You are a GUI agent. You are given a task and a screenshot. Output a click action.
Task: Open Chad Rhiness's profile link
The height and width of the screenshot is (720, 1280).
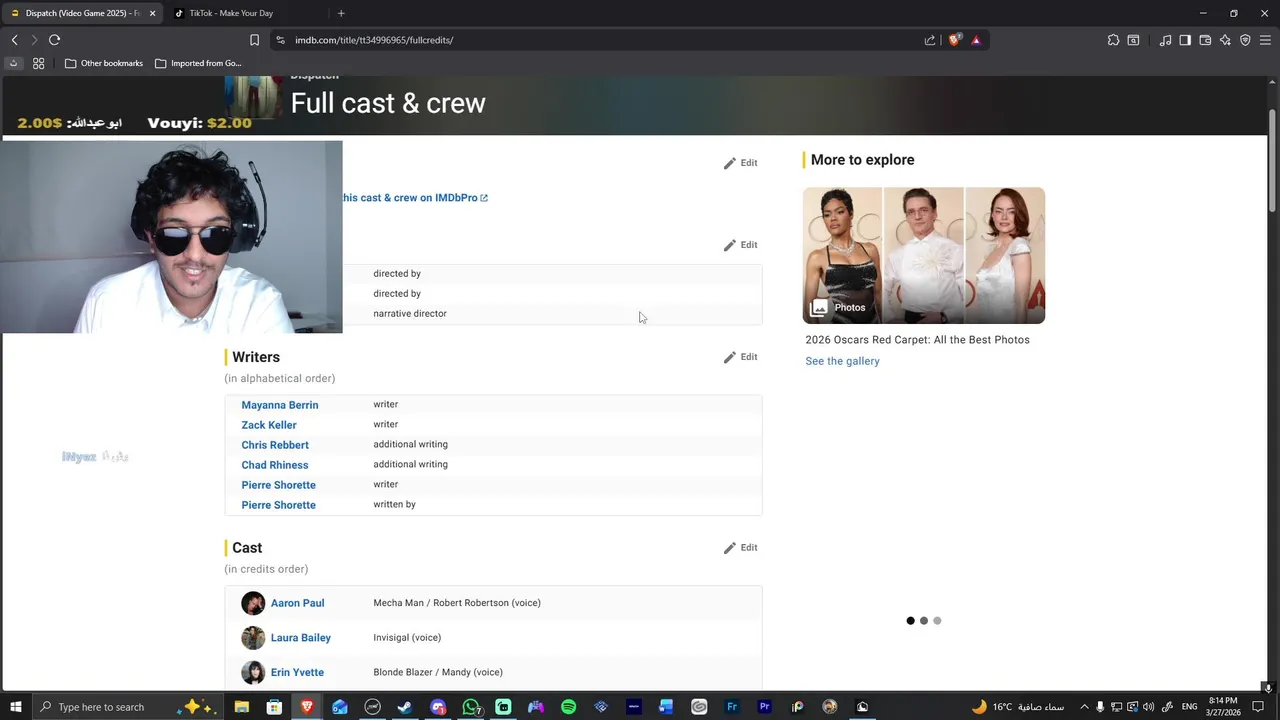275,465
